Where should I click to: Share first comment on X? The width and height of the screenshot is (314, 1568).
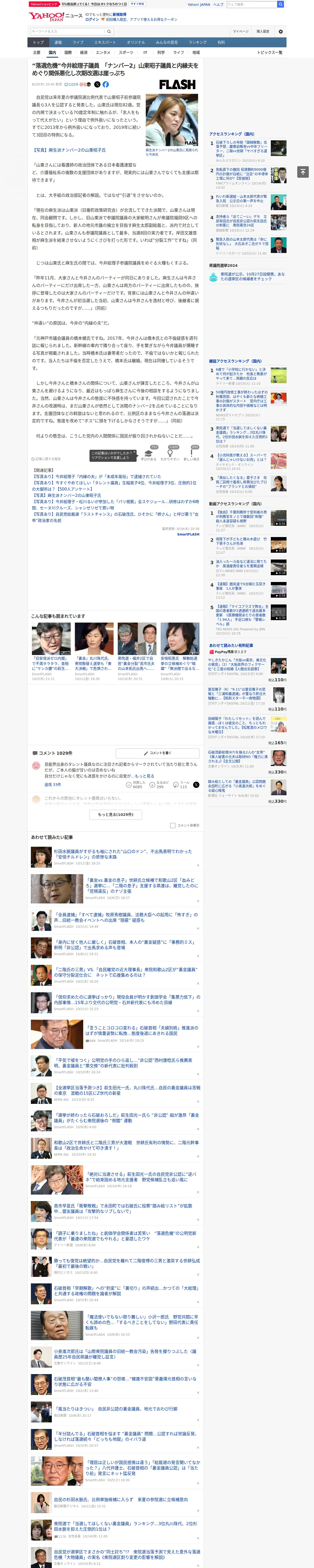click(196, 785)
